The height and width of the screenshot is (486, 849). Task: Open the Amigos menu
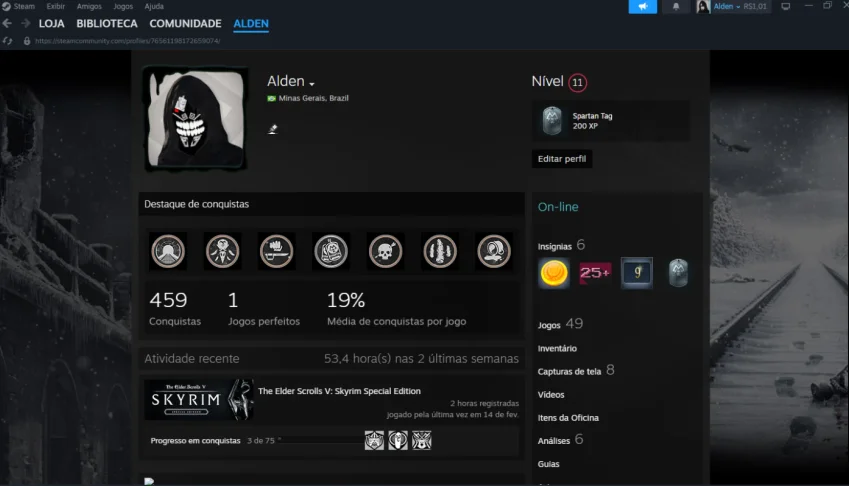point(89,6)
